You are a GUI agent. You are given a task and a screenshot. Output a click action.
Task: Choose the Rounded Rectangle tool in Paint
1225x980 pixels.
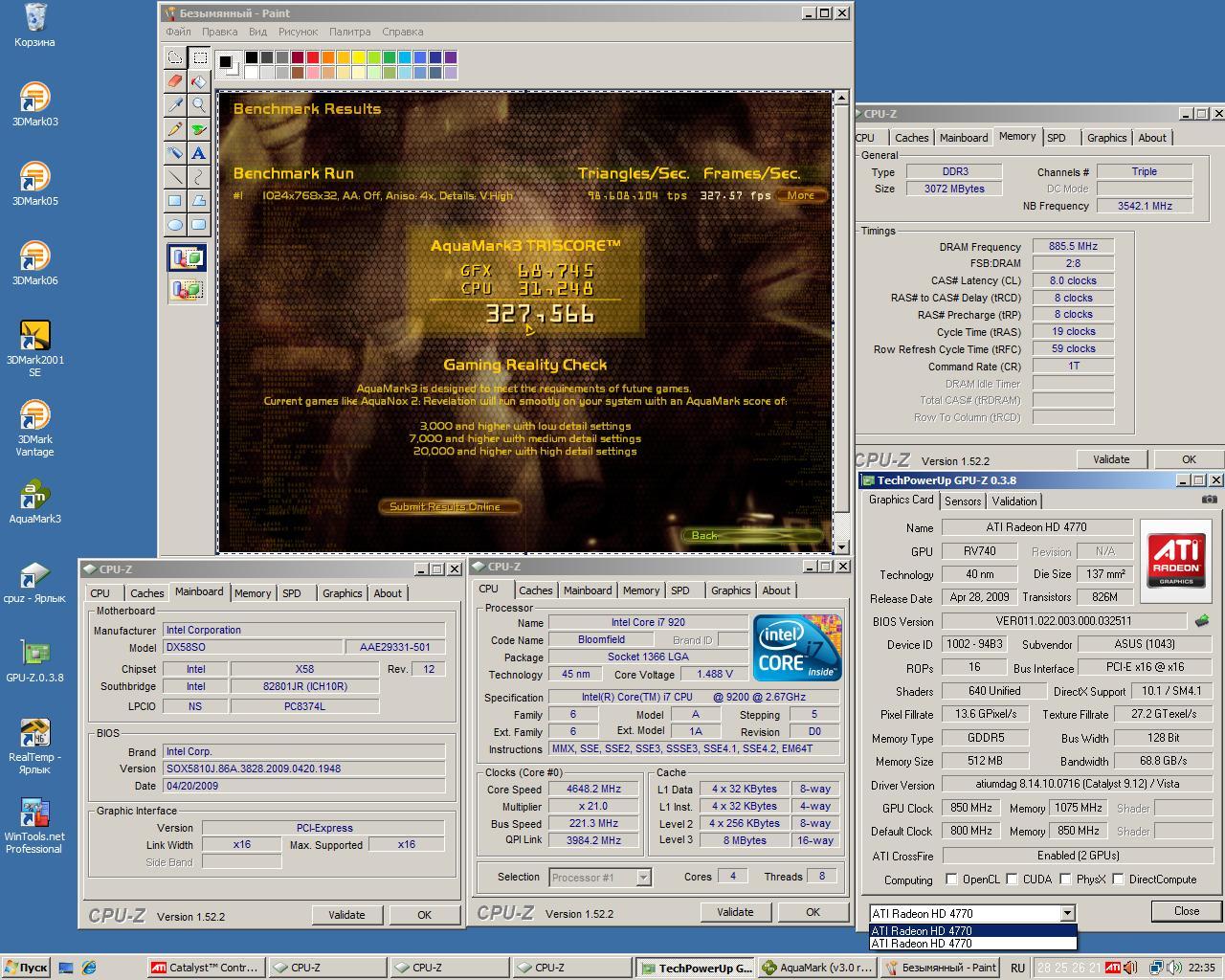pos(199,225)
